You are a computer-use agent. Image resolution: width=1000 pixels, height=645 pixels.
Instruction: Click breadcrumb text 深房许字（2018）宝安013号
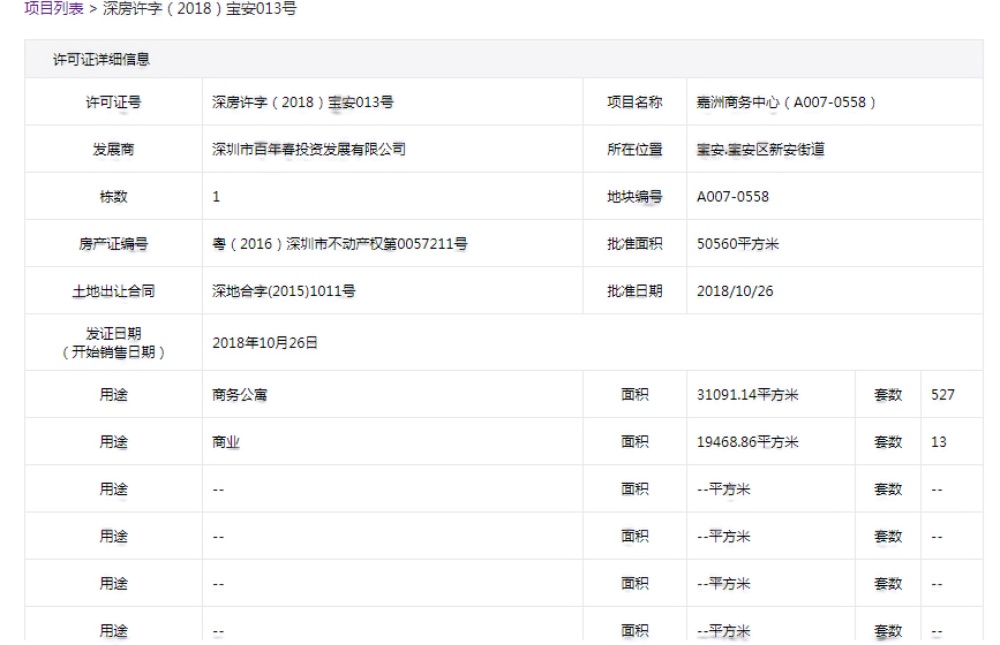pyautogui.click(x=200, y=9)
